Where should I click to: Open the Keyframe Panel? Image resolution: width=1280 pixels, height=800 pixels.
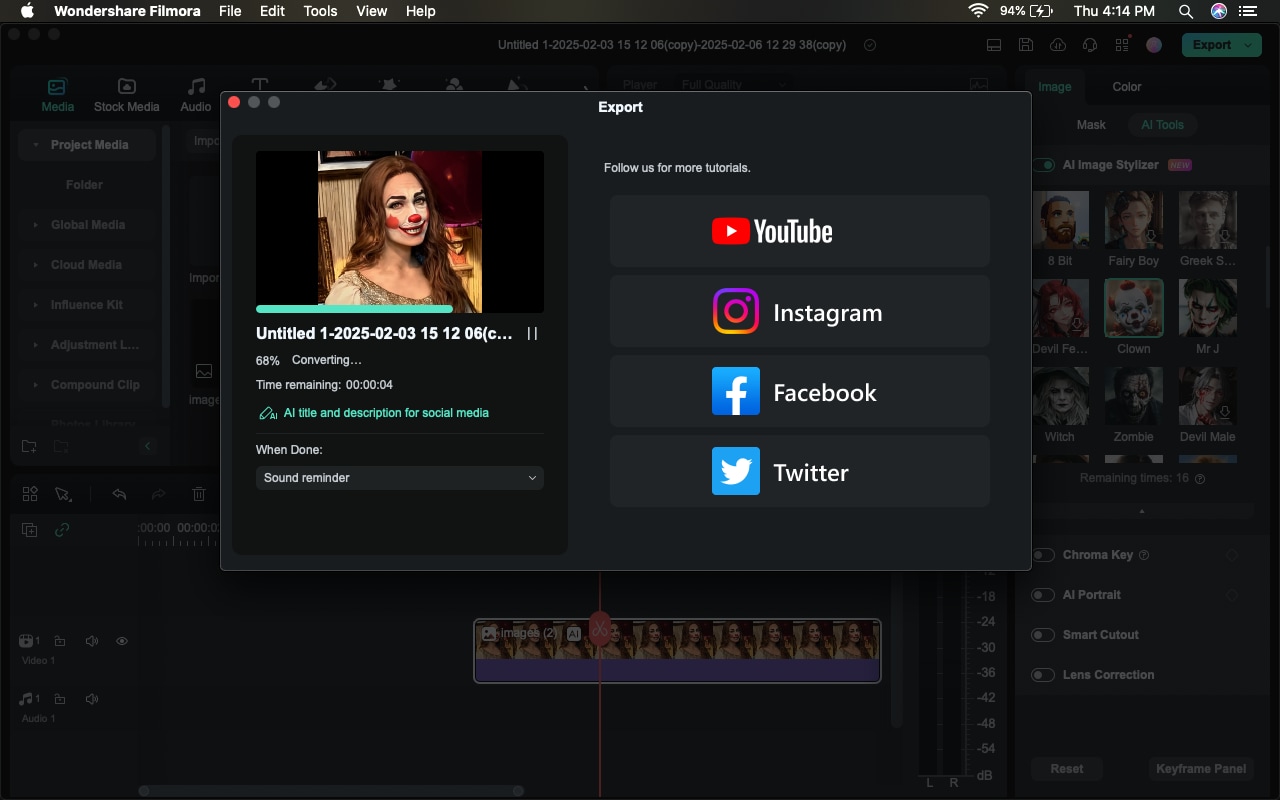(x=1201, y=769)
